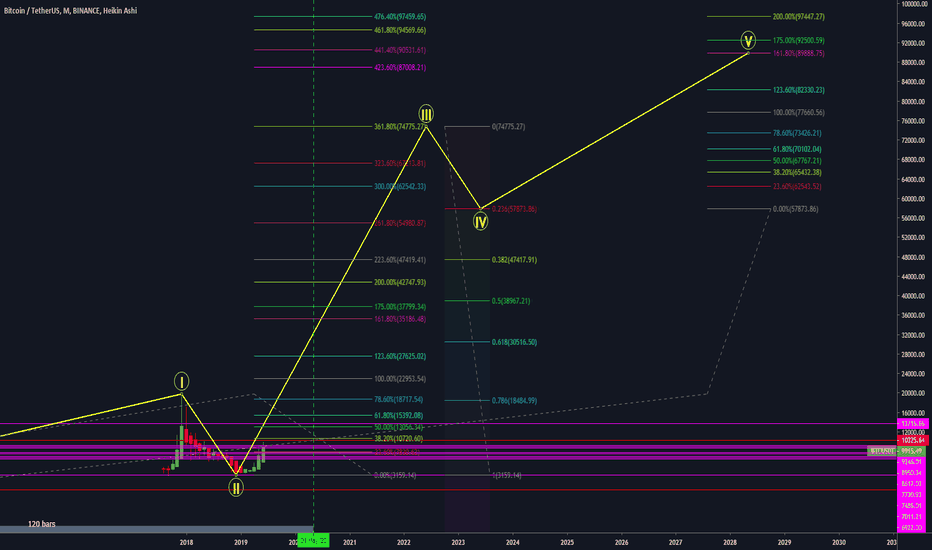Click the 261.80%(54980.87) extension label
The height and width of the screenshot is (550, 932).
click(400, 224)
